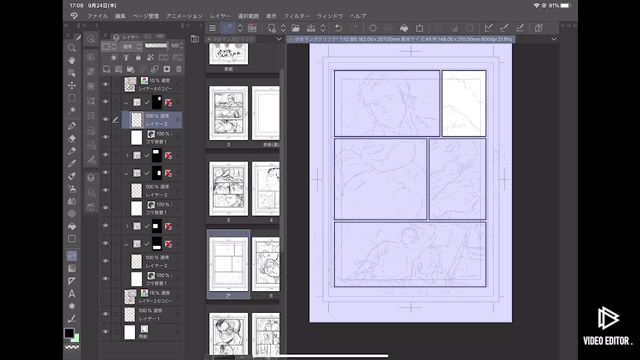Open canvas tab list dropdown arrow

(554, 39)
